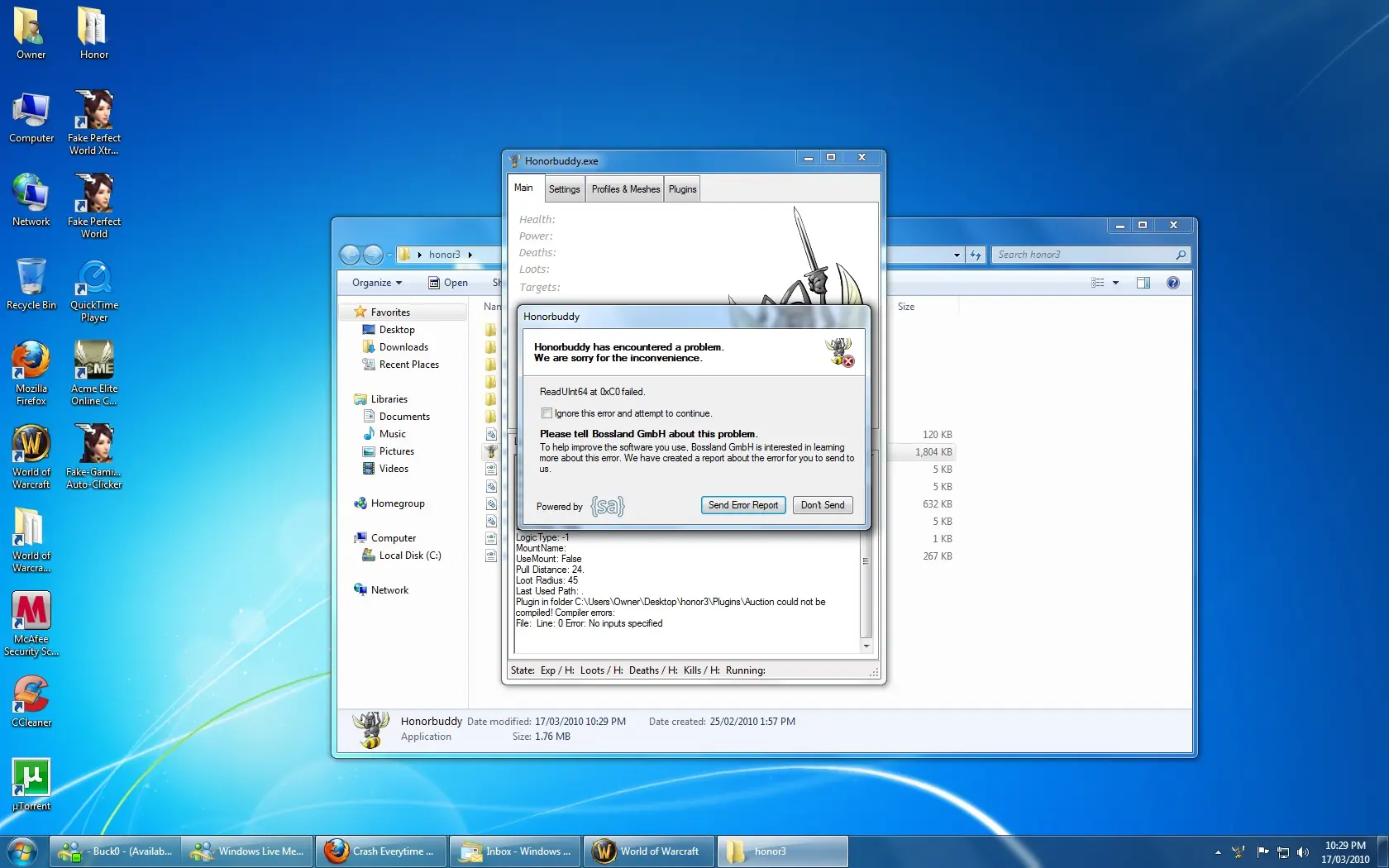
Task: Open recent locations dropdown in Explorer
Action: pyautogui.click(x=389, y=255)
